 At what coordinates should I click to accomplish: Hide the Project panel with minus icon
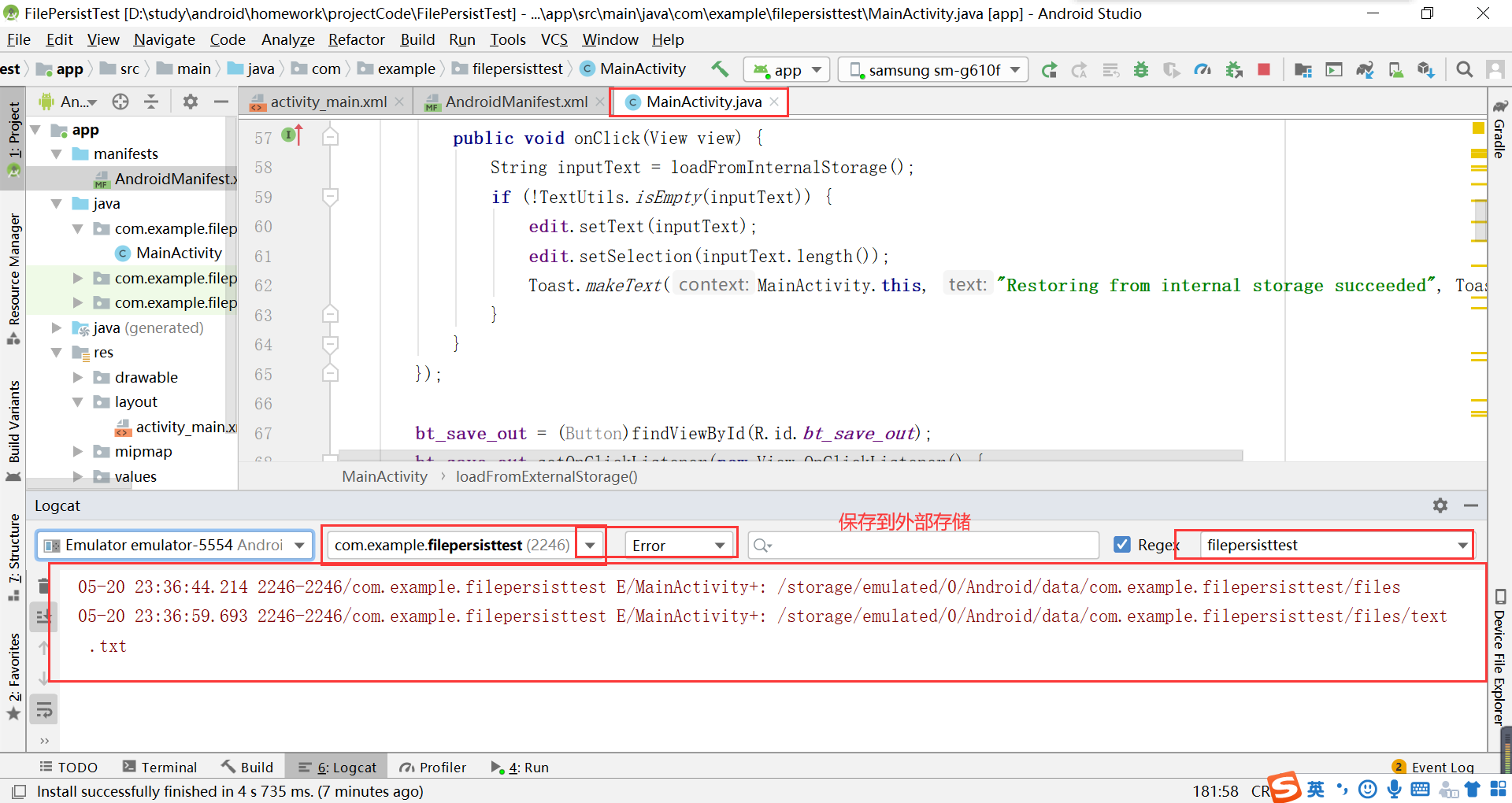coord(221,102)
